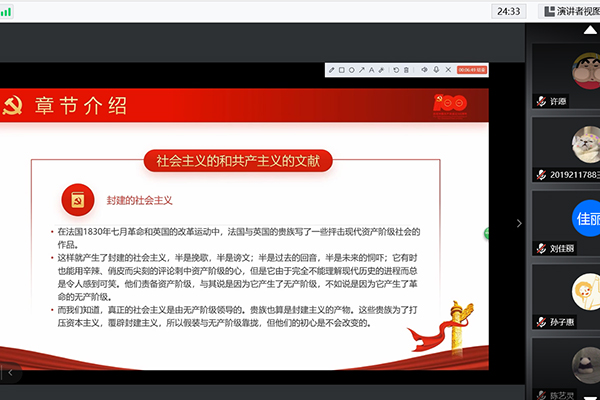The width and height of the screenshot is (600, 400).
Task: Select the text annotation tool
Action: click(371, 70)
